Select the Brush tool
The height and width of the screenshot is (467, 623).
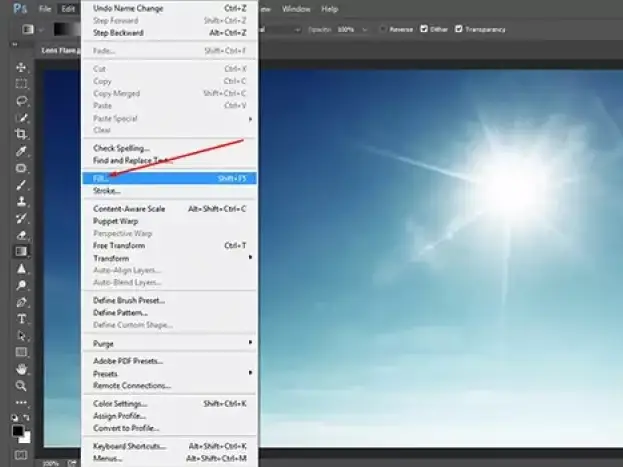click(21, 184)
